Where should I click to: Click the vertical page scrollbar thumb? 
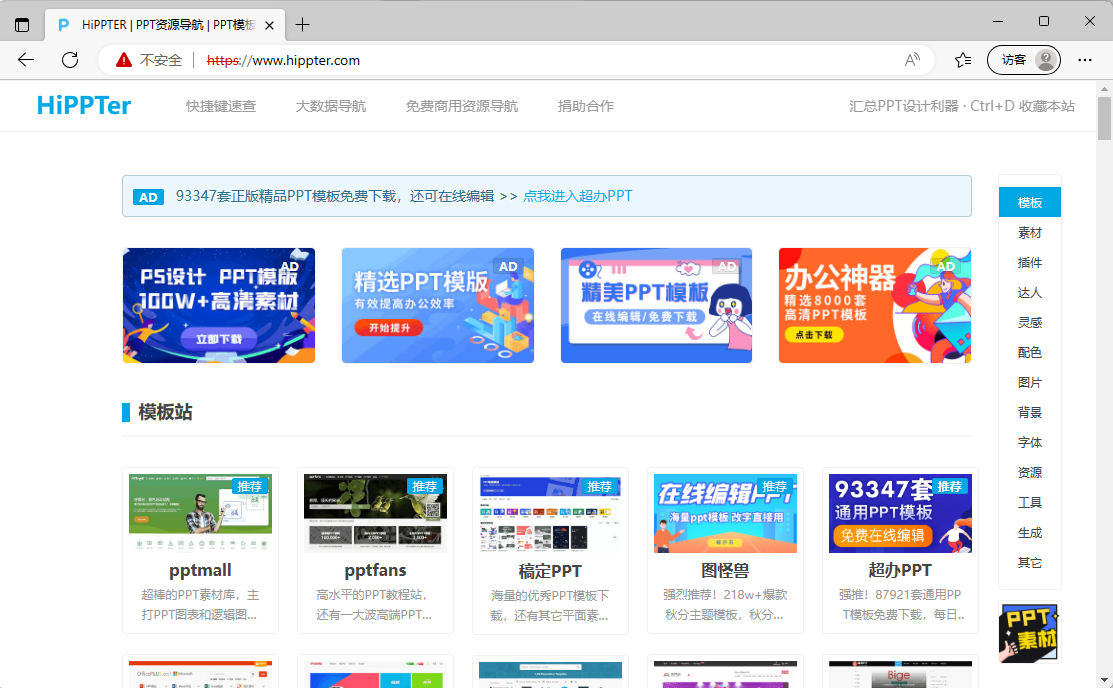point(1104,120)
